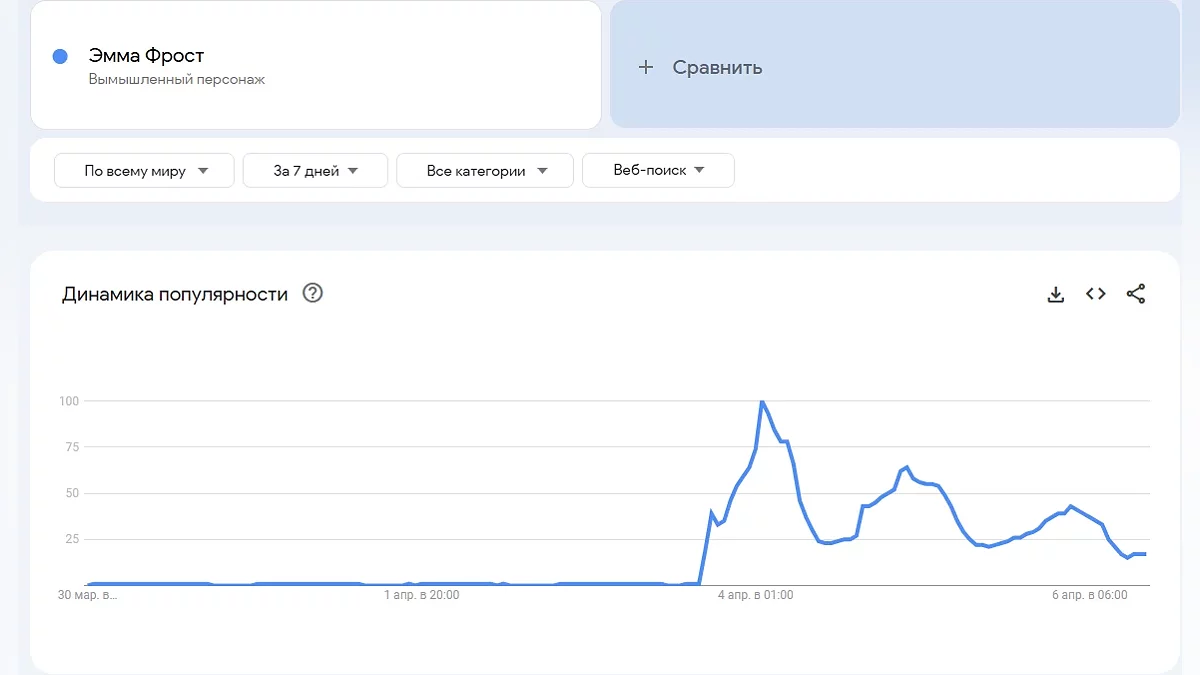The height and width of the screenshot is (675, 1200).
Task: Edit the Эмма Фрост search term
Action: coord(146,56)
